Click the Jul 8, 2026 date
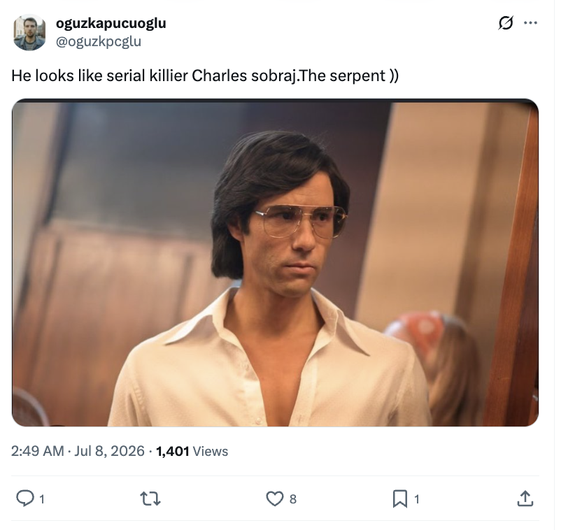The height and width of the screenshot is (530, 582). pos(109,451)
